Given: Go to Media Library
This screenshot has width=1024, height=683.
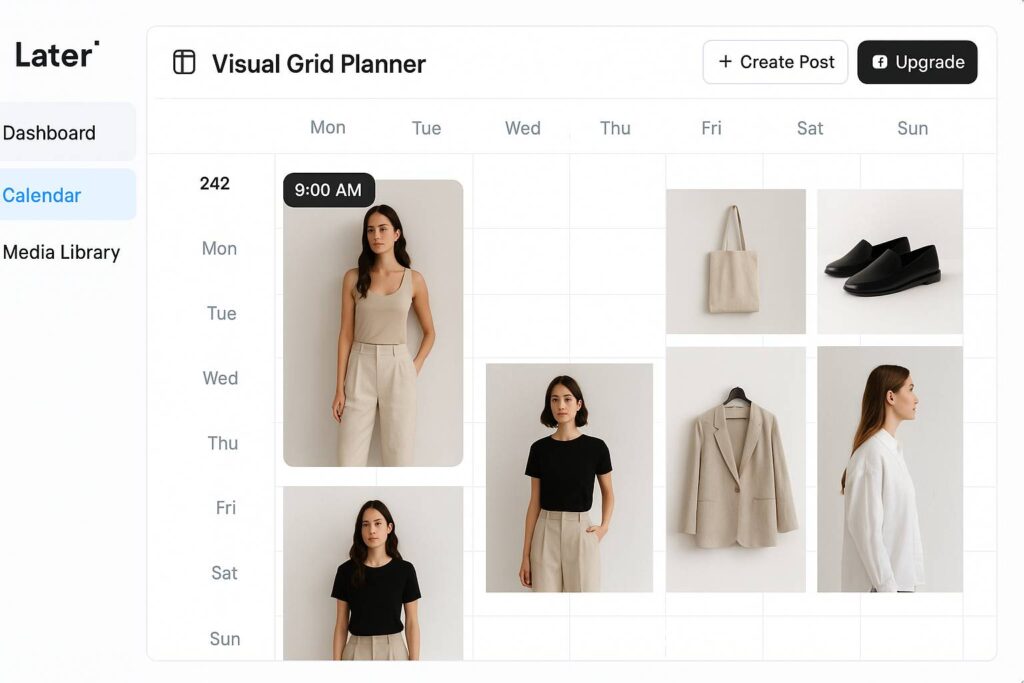Looking at the screenshot, I should pos(61,252).
